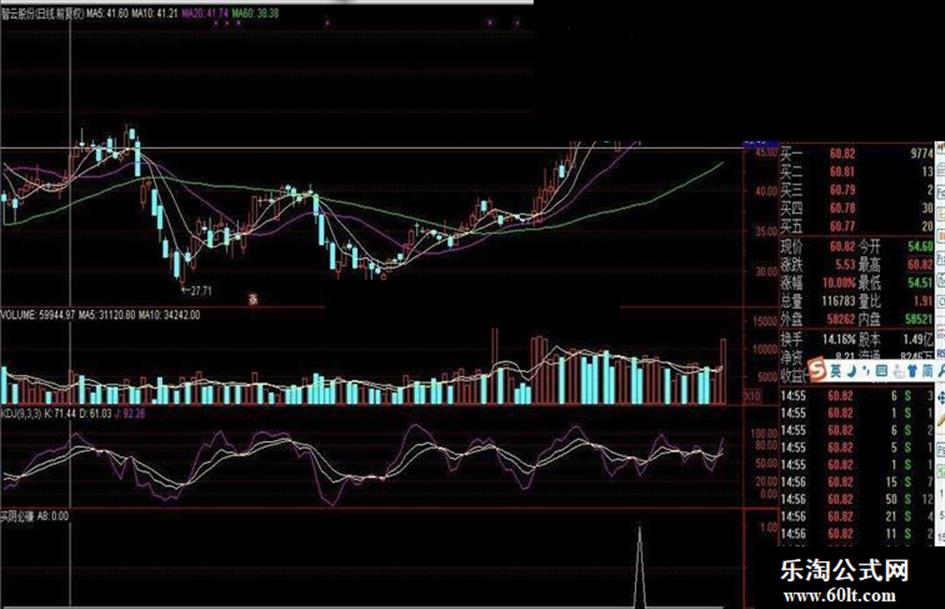
Task: Click the stock name title in the chart header
Action: [42, 13]
